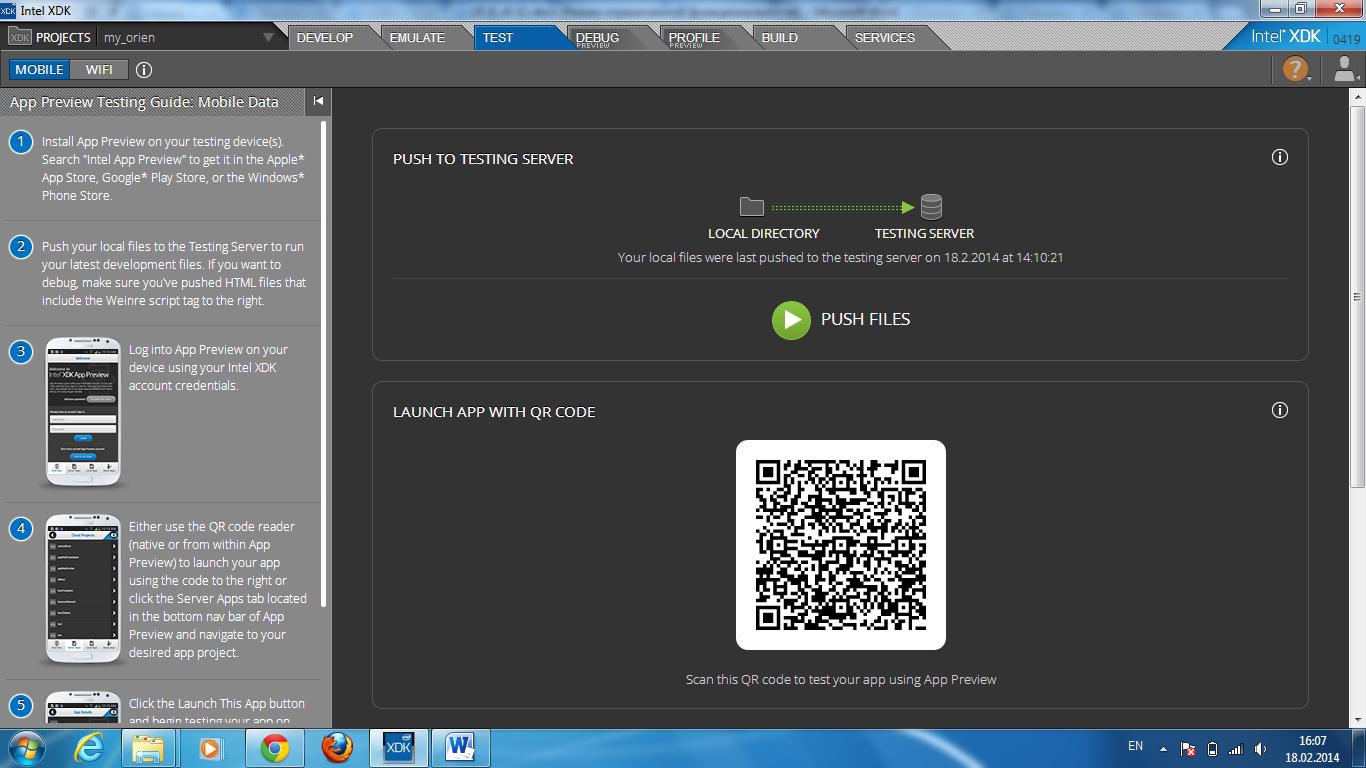This screenshot has height=768, width=1366.
Task: Open the my_orien project dropdown
Action: (189, 37)
